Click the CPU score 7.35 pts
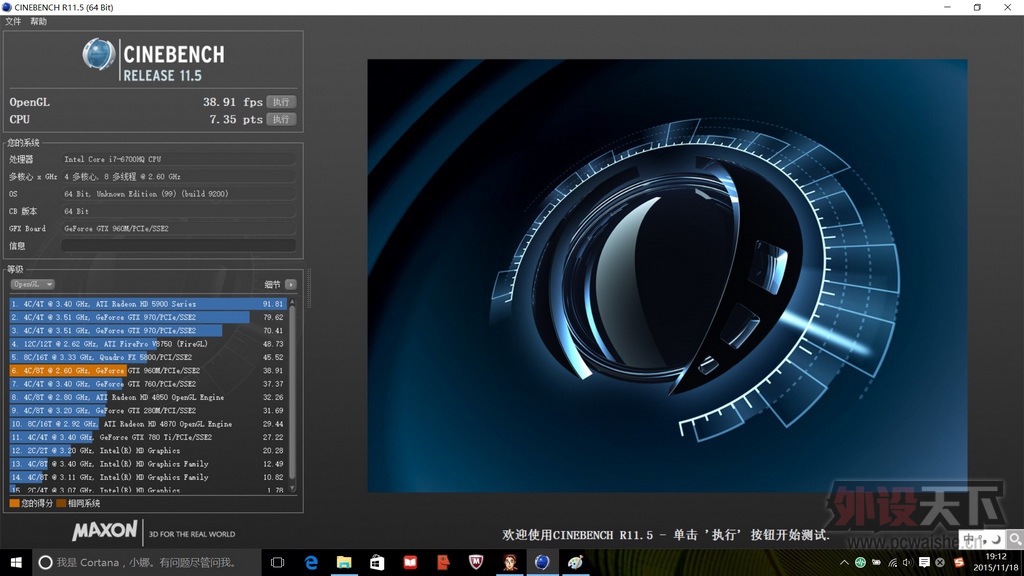Image resolution: width=1024 pixels, height=576 pixels. (236, 120)
